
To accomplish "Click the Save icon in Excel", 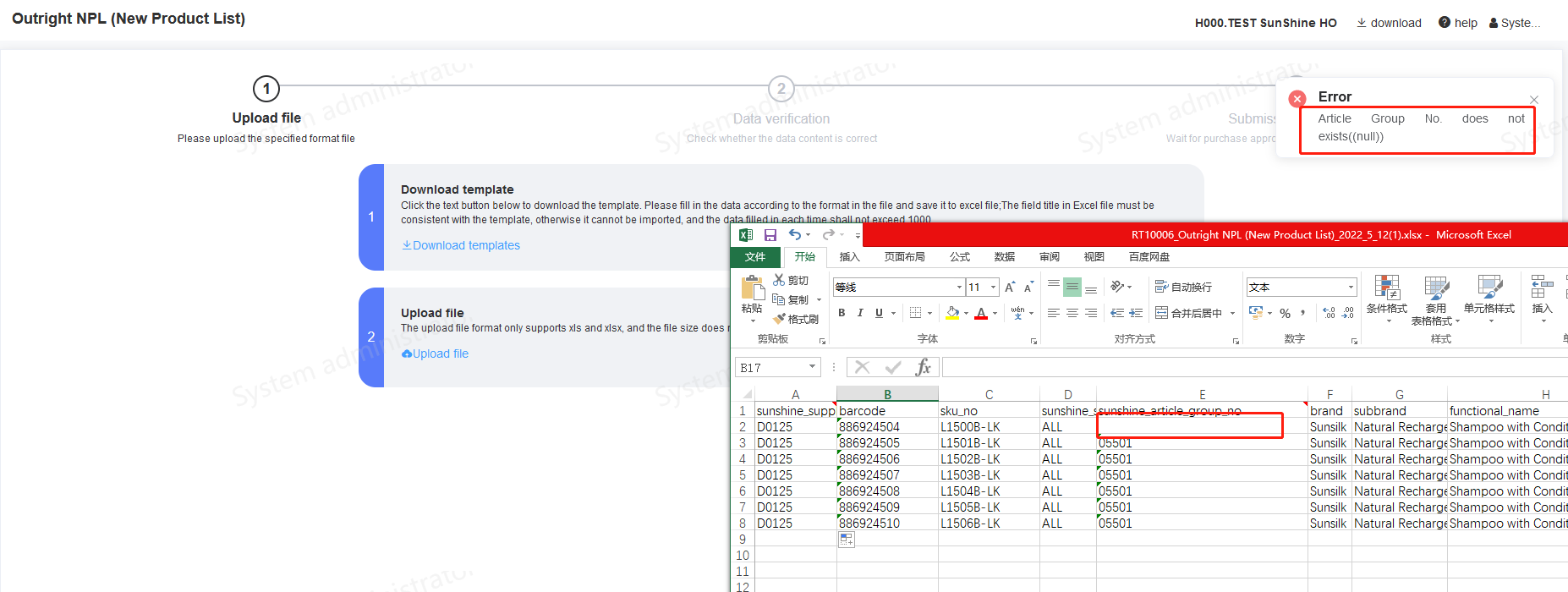I will click(x=770, y=235).
